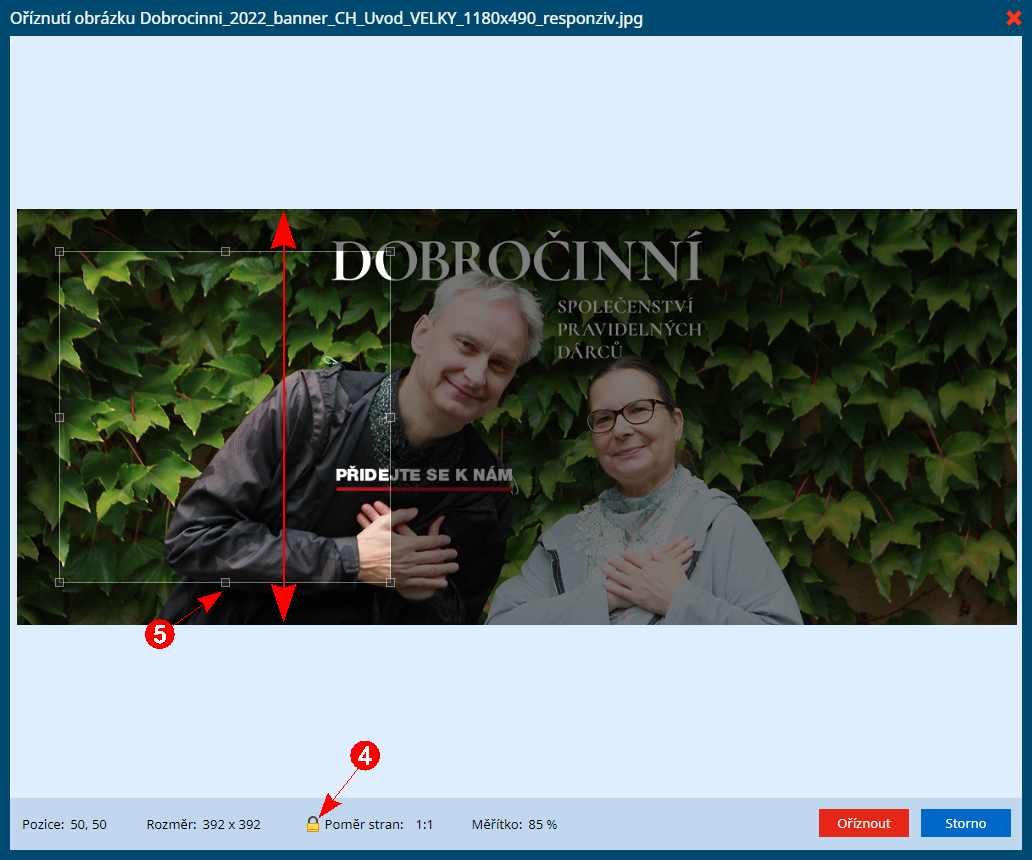This screenshot has height=860, width=1032.
Task: Select the top-middle crop handle
Action: pos(226,252)
